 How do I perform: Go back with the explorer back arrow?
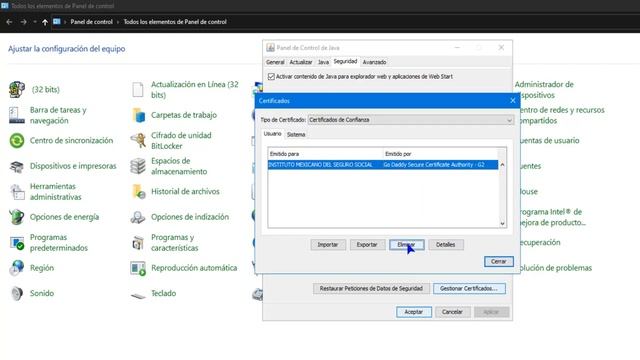pos(9,22)
